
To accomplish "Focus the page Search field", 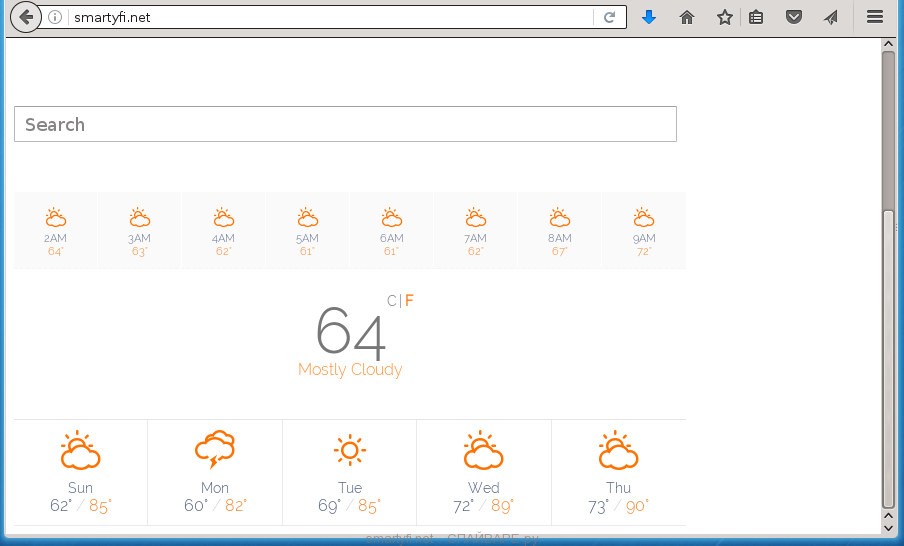I will 345,124.
